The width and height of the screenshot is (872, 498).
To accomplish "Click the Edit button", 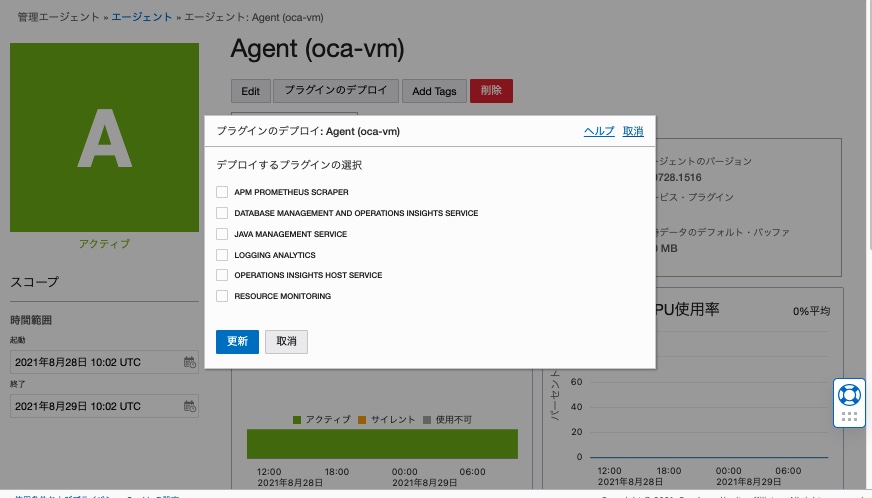I will 250,91.
